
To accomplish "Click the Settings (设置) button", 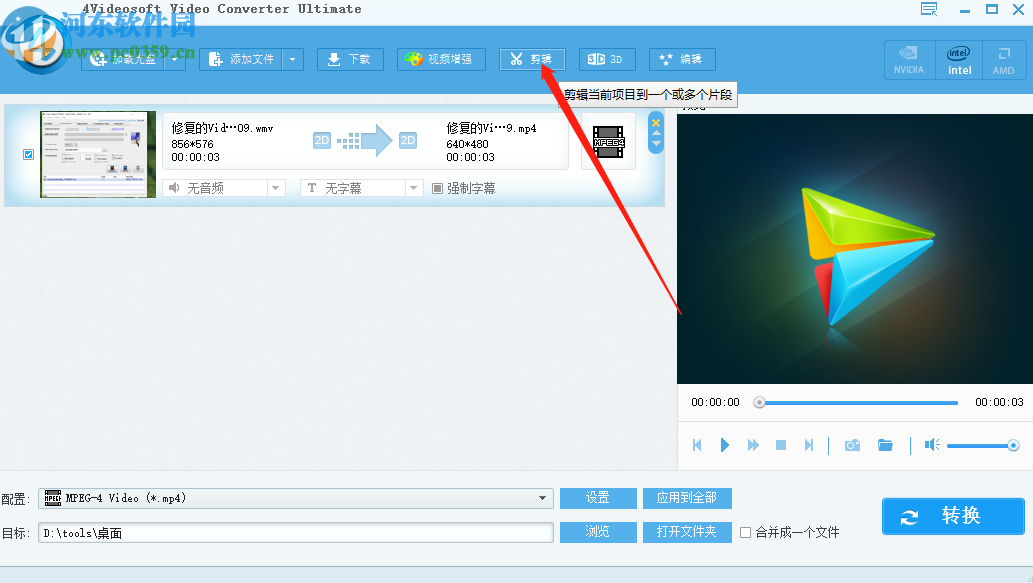I will click(x=598, y=498).
